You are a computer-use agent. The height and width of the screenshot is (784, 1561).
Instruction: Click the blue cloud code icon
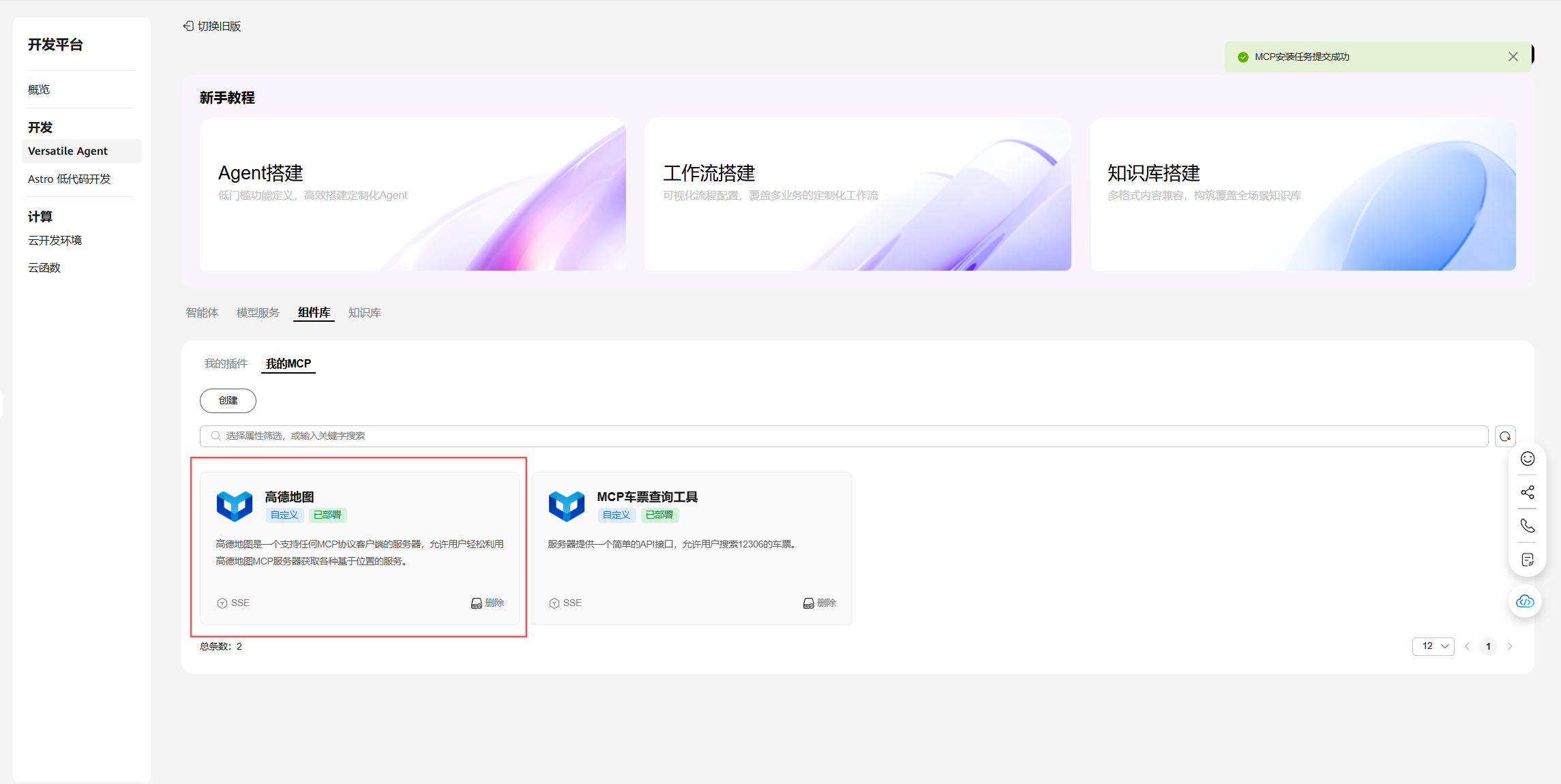[1525, 601]
